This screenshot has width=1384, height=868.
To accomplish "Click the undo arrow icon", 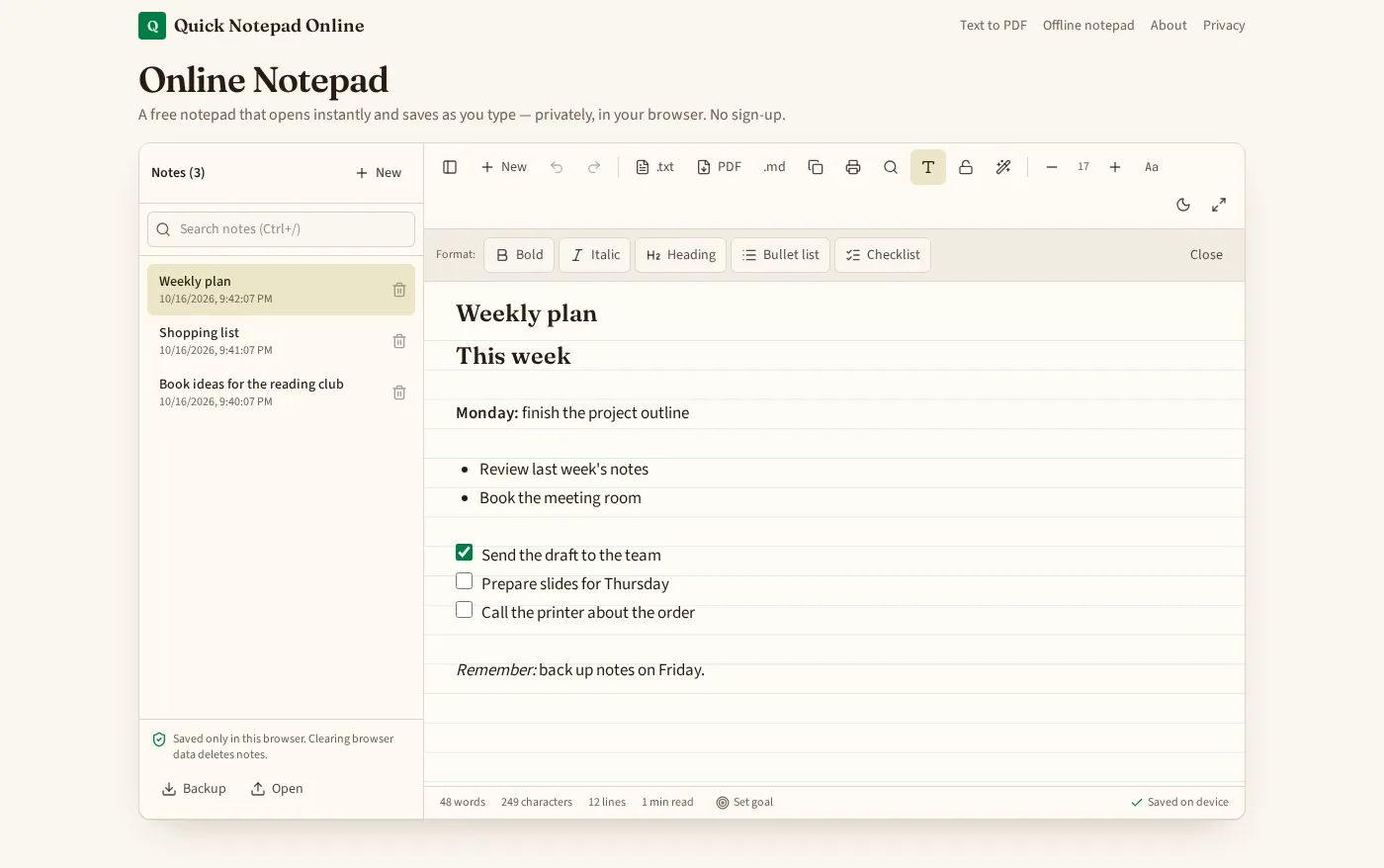I will coord(557,167).
